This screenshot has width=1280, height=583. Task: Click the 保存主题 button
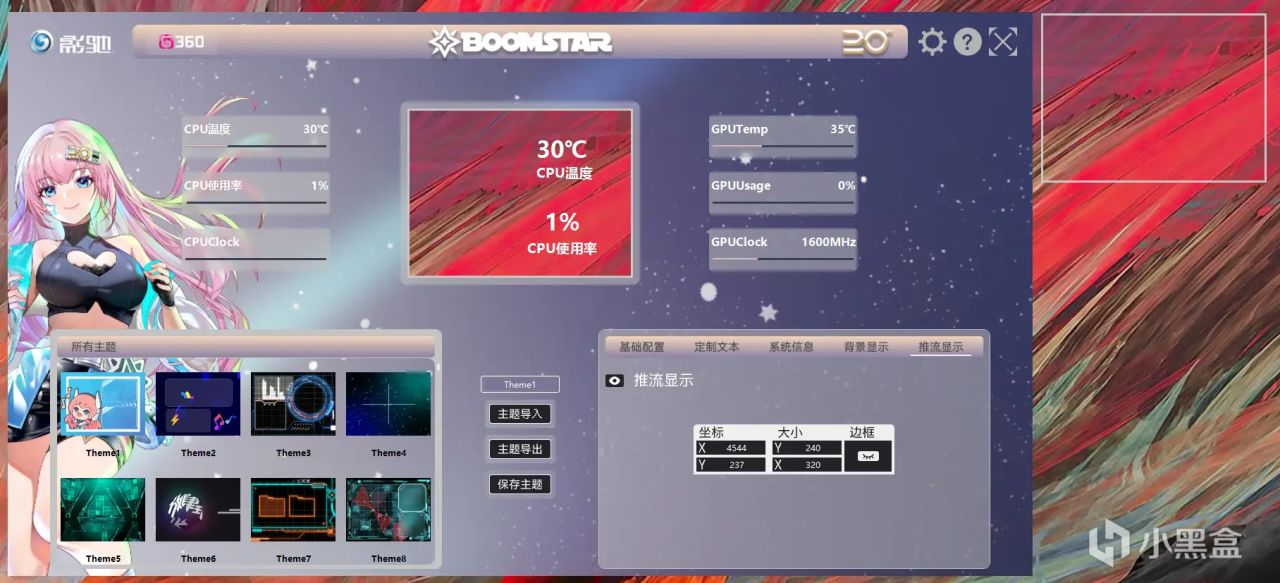(x=520, y=484)
